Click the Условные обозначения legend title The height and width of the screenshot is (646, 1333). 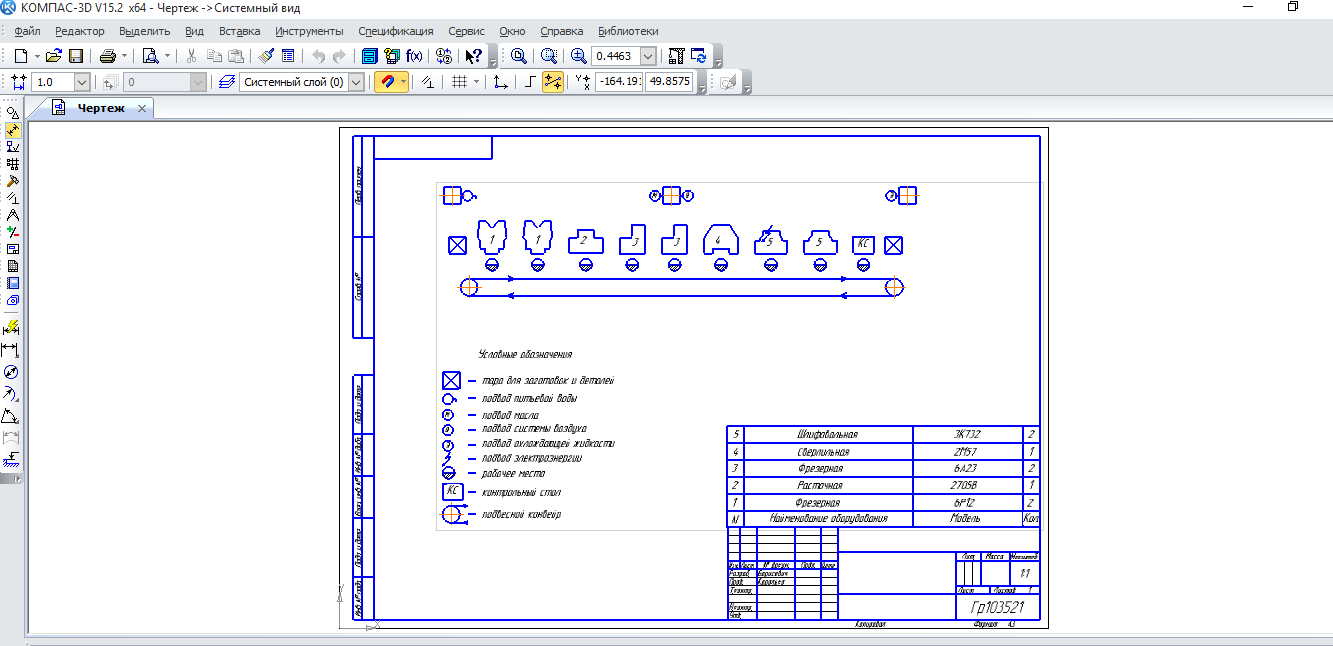point(525,354)
